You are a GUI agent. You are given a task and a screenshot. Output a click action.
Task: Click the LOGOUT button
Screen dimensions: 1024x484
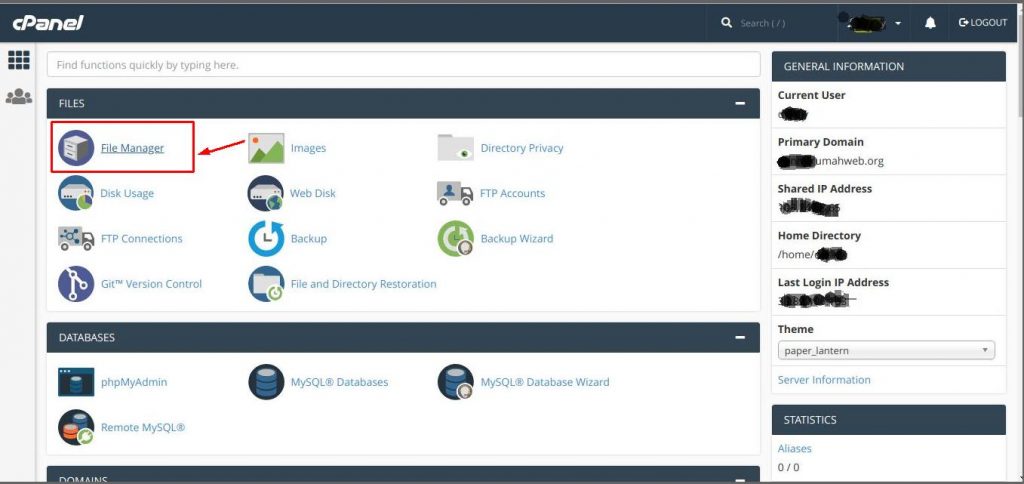coord(982,23)
